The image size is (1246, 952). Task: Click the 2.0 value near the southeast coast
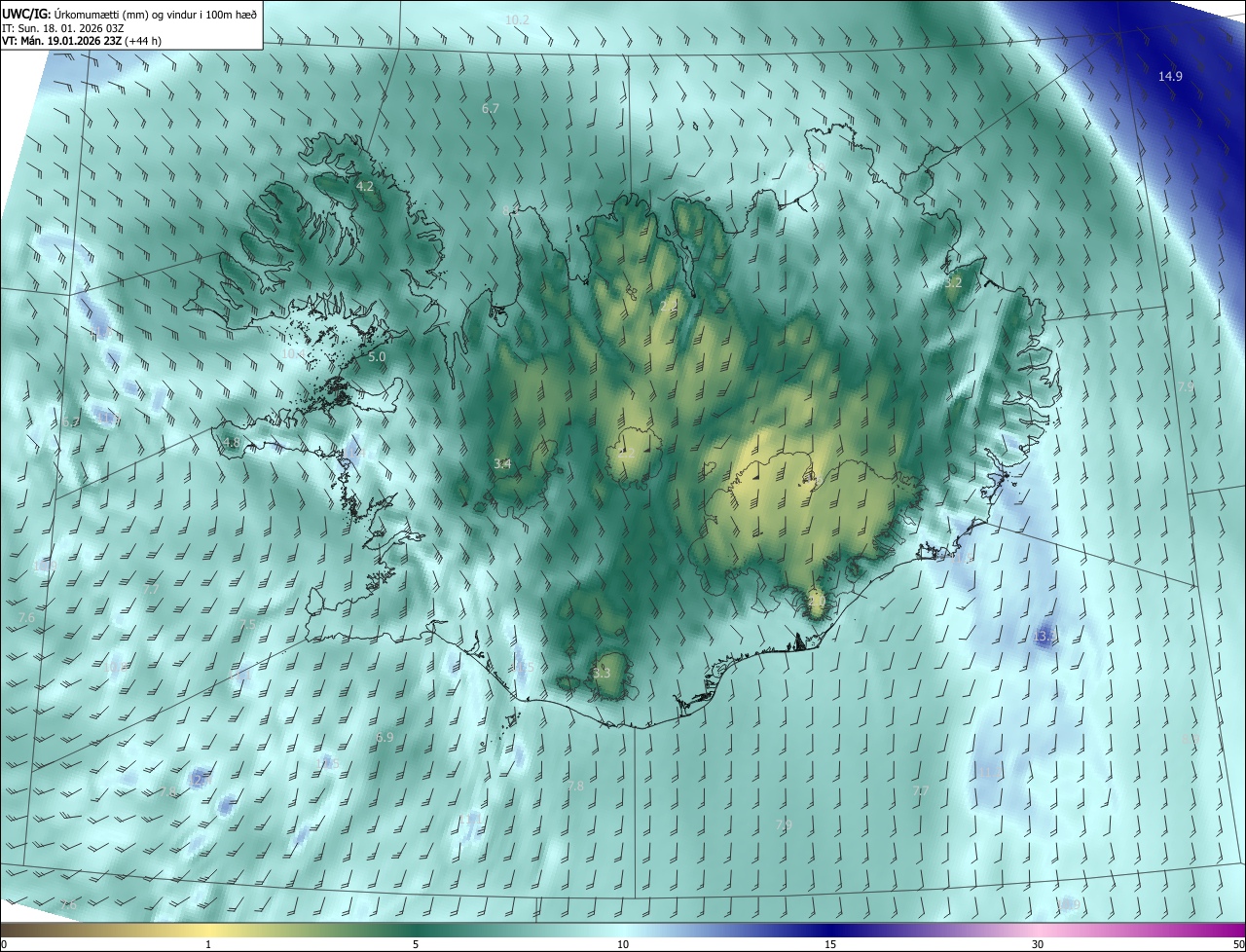816,604
